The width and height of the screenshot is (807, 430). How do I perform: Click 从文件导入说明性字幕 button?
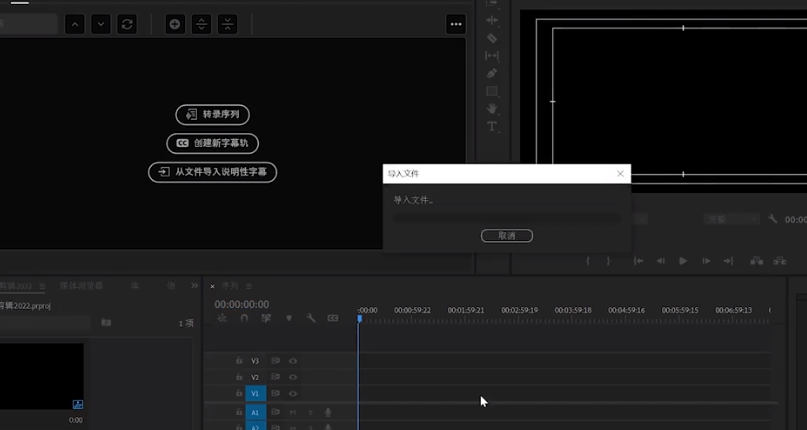pos(213,172)
